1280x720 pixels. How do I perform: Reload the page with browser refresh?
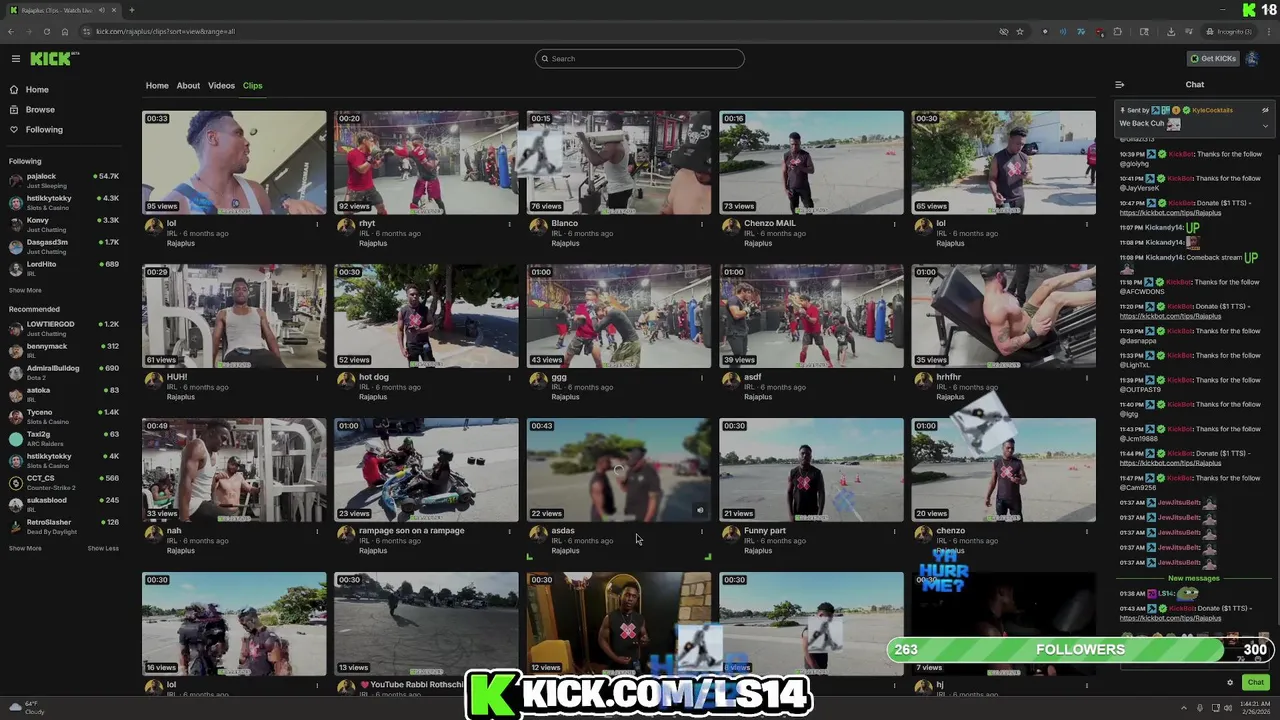pos(46,31)
